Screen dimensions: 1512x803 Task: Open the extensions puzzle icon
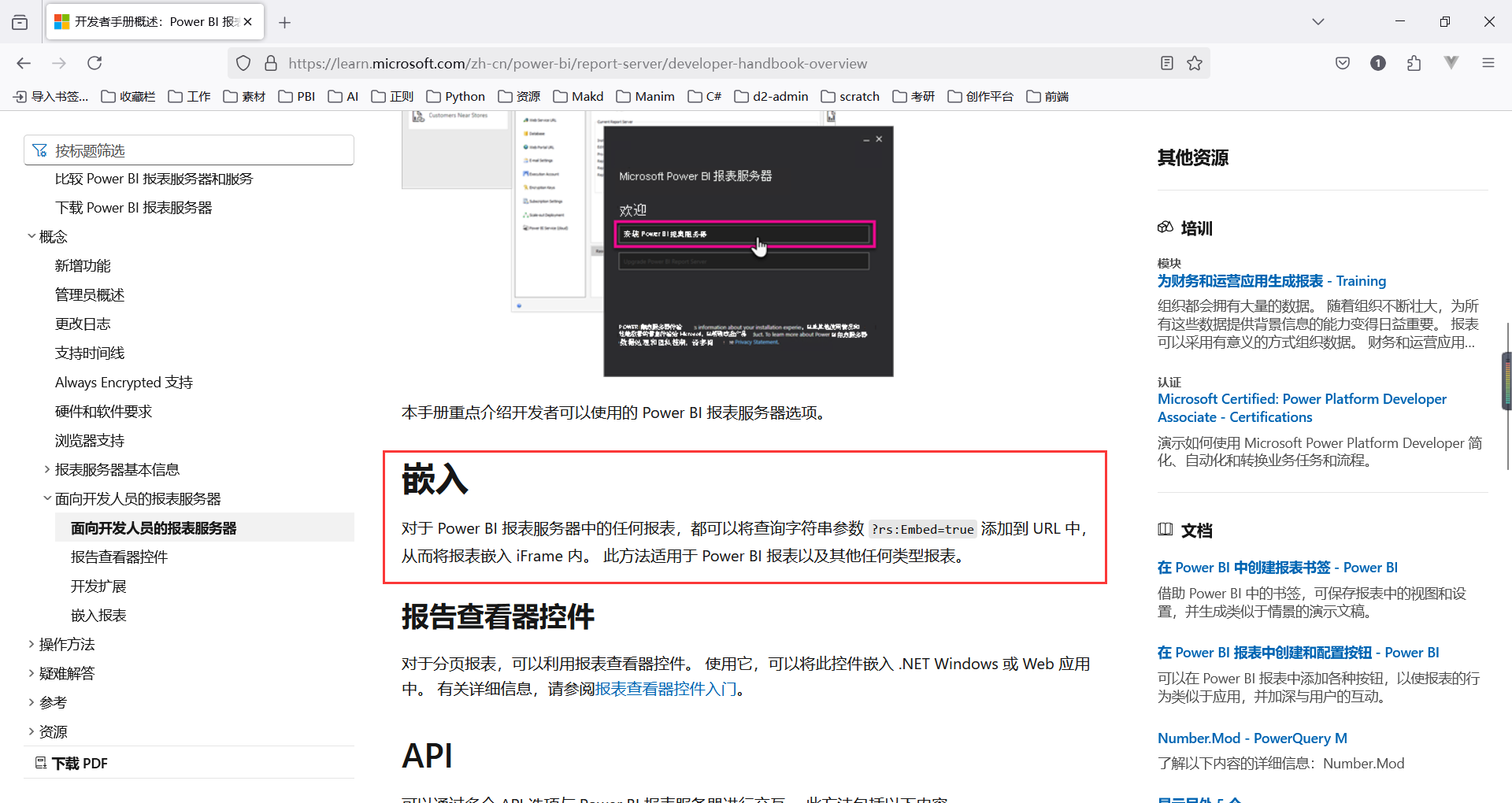point(1414,63)
